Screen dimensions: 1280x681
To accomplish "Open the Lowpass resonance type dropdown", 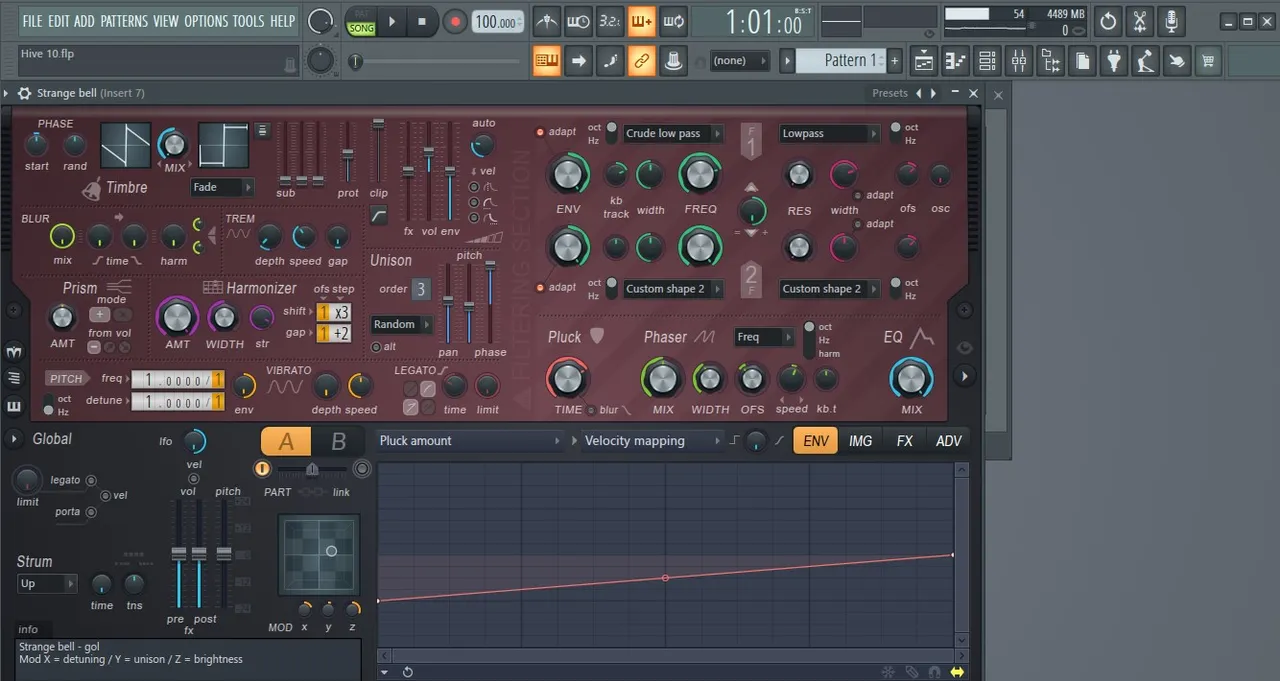I will [829, 133].
